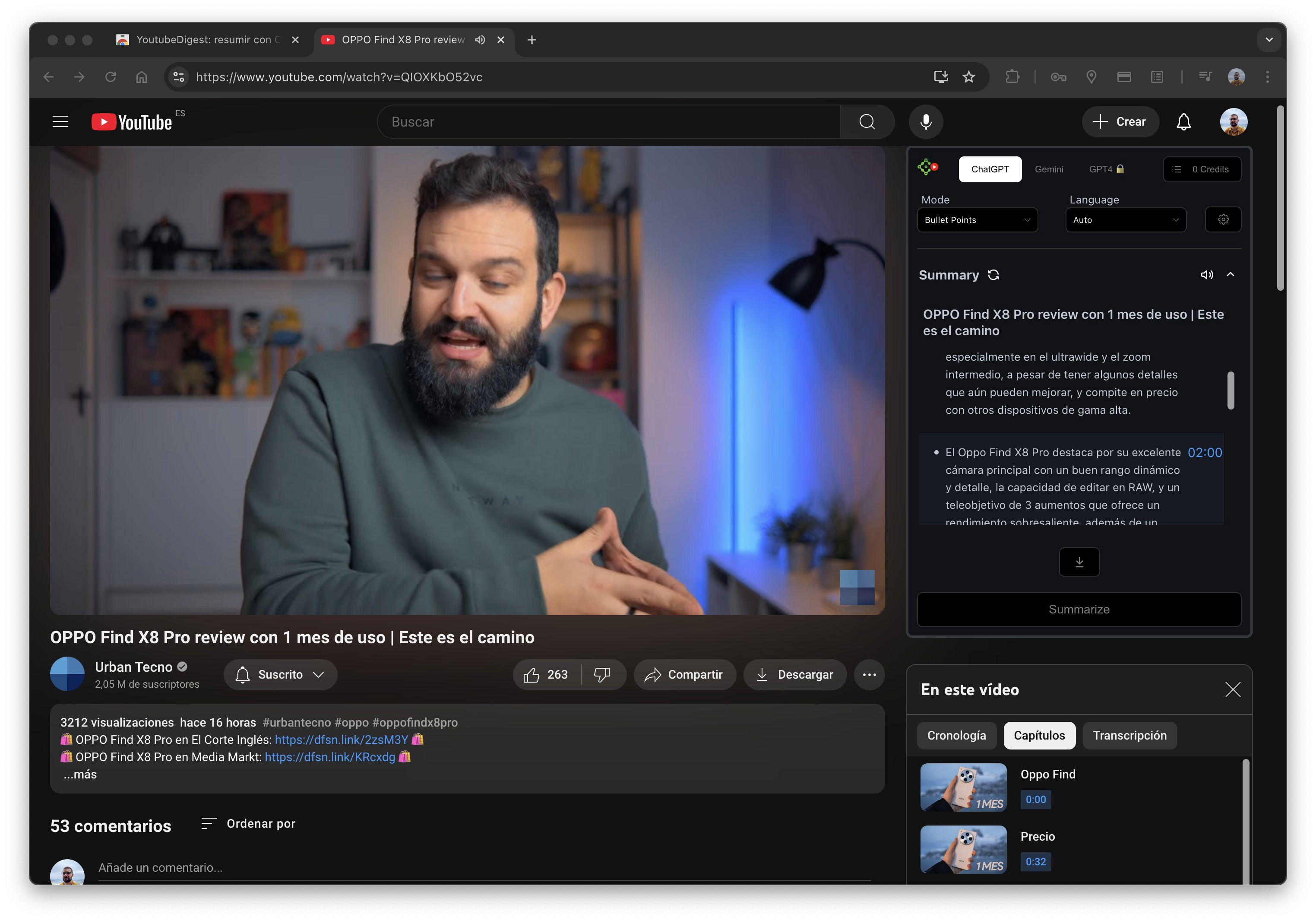Click the Summarize button
Screen dimensions: 1316x921
pyautogui.click(x=1079, y=610)
